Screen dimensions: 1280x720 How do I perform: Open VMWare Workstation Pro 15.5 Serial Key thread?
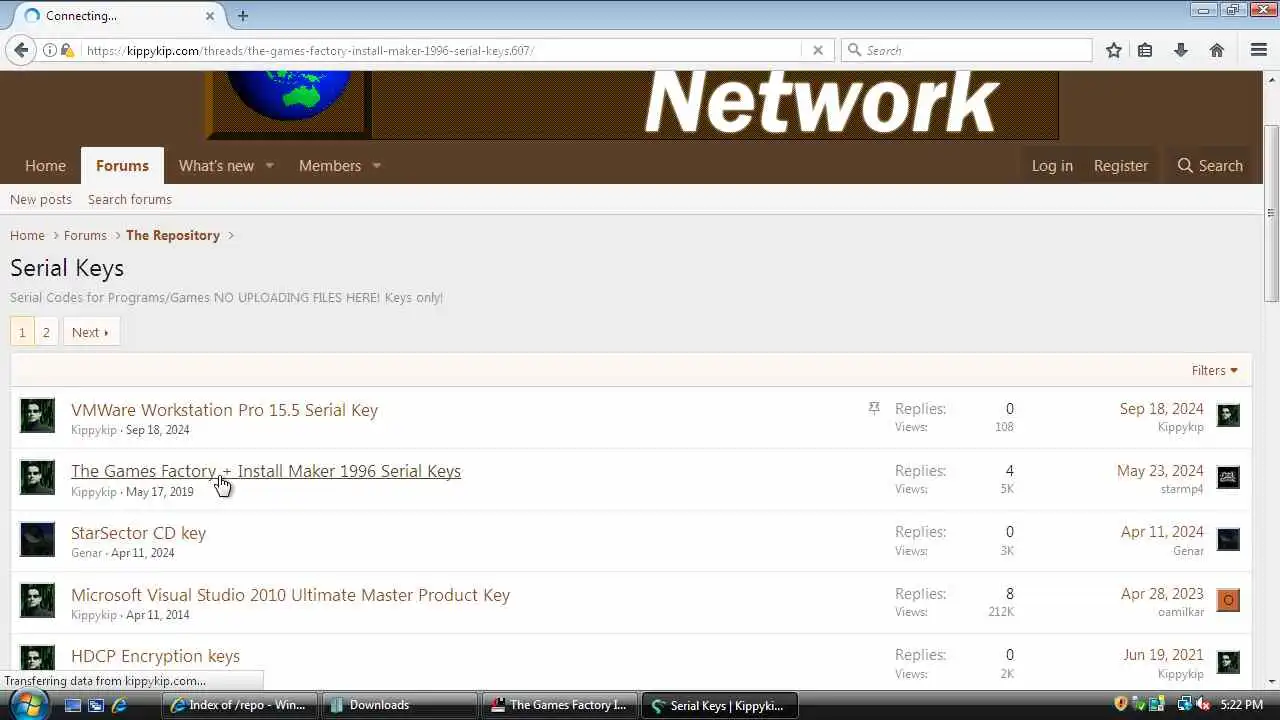tap(224, 410)
